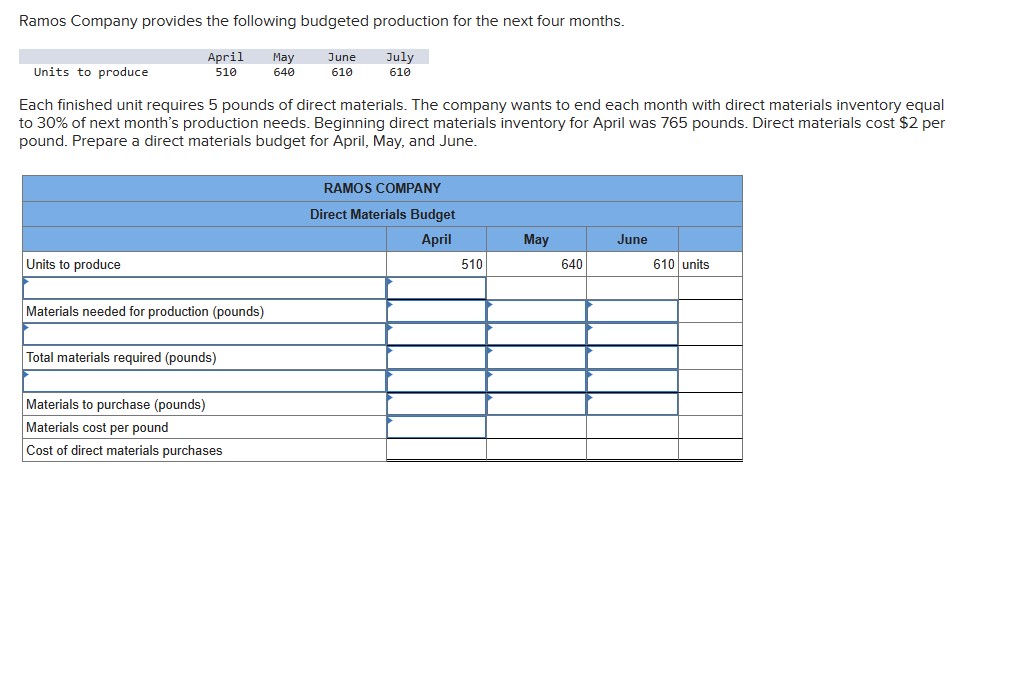
Task: Select April cell for Materials cost per pound
Action: coord(437,427)
